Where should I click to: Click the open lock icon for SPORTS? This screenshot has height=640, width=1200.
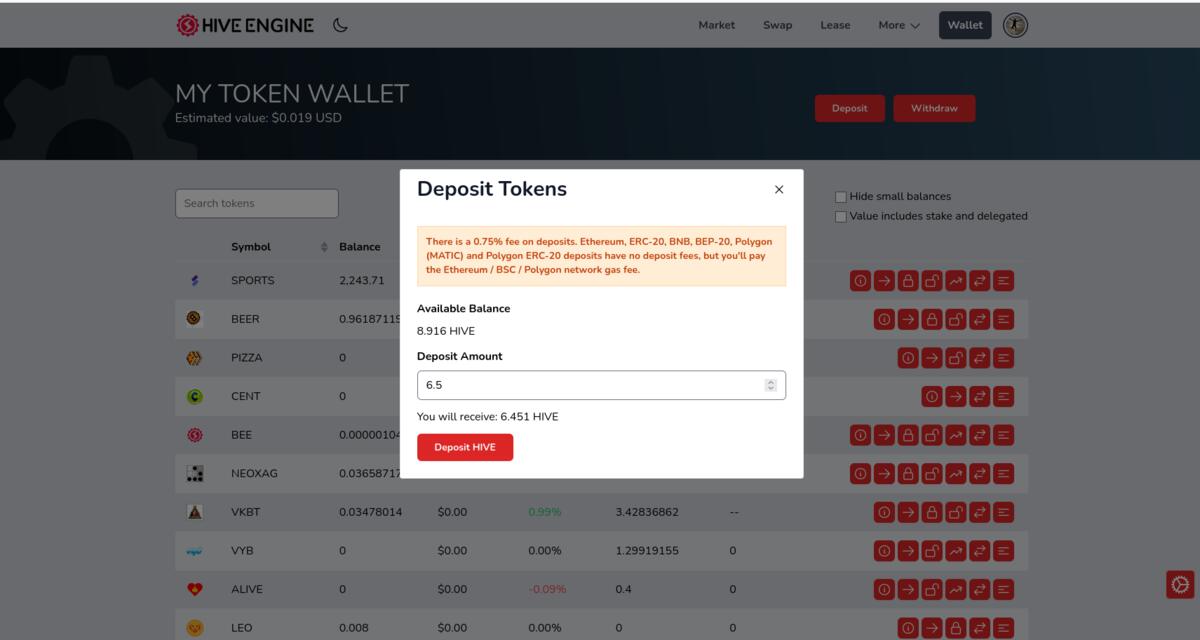click(x=932, y=281)
